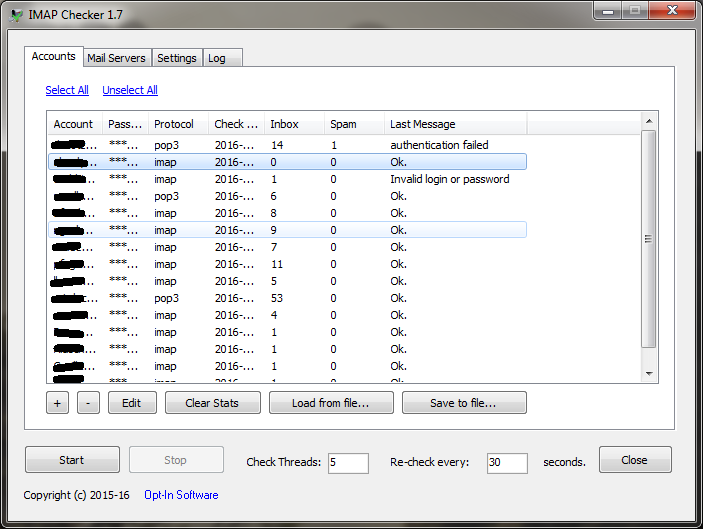Image resolution: width=703 pixels, height=529 pixels.
Task: Sort list by the Inbox column header
Action: [294, 124]
